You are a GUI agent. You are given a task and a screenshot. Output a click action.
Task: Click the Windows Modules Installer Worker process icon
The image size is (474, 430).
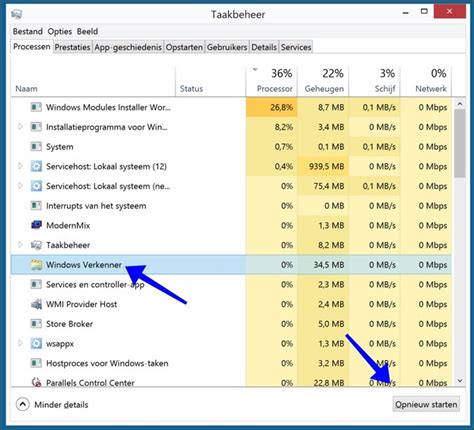36,107
